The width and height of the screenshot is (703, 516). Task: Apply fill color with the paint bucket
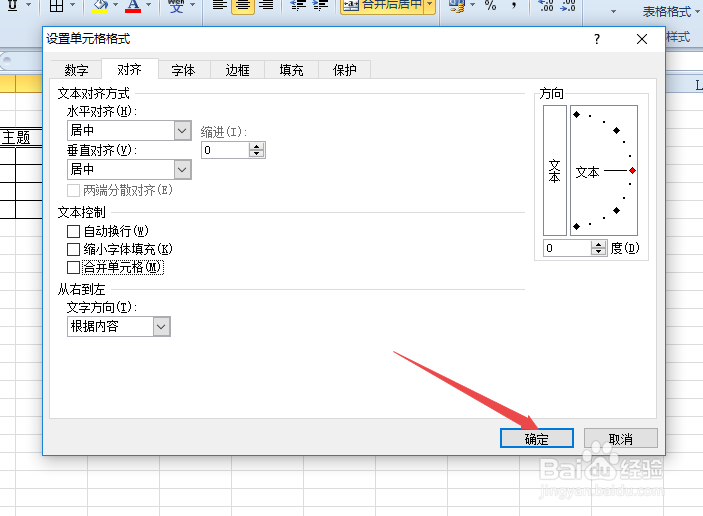pos(100,5)
